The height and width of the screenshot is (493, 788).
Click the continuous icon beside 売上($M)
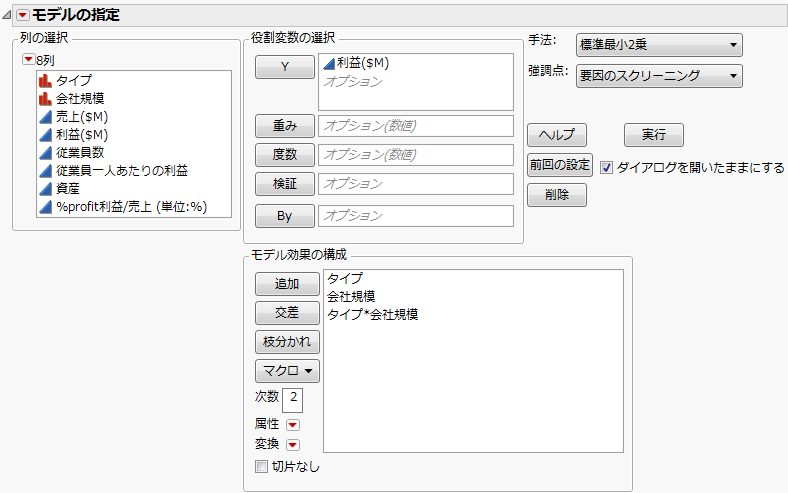[x=45, y=116]
